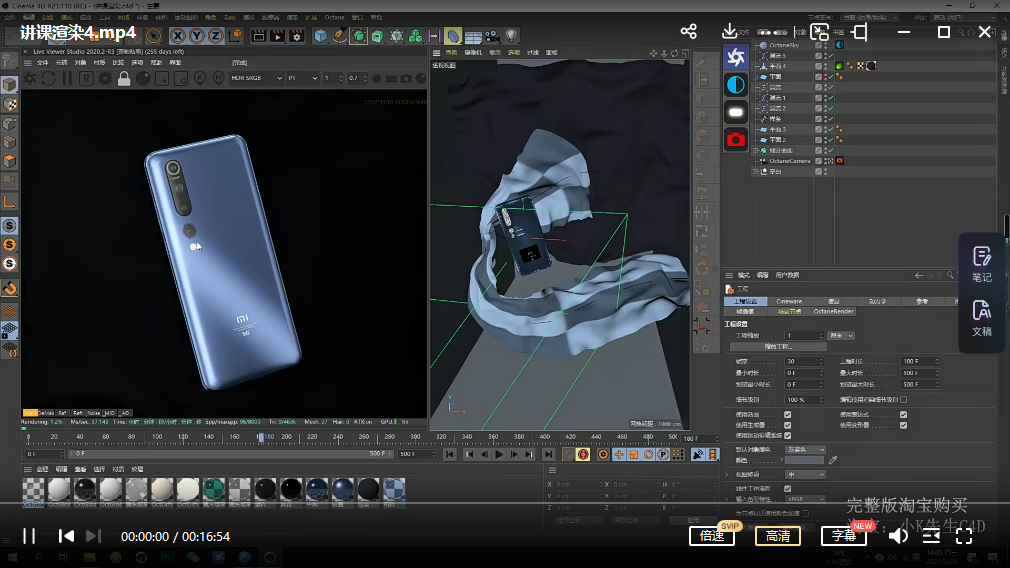This screenshot has height=568, width=1010.
Task: Select OctaneSky in the object manager
Action: 784,45
